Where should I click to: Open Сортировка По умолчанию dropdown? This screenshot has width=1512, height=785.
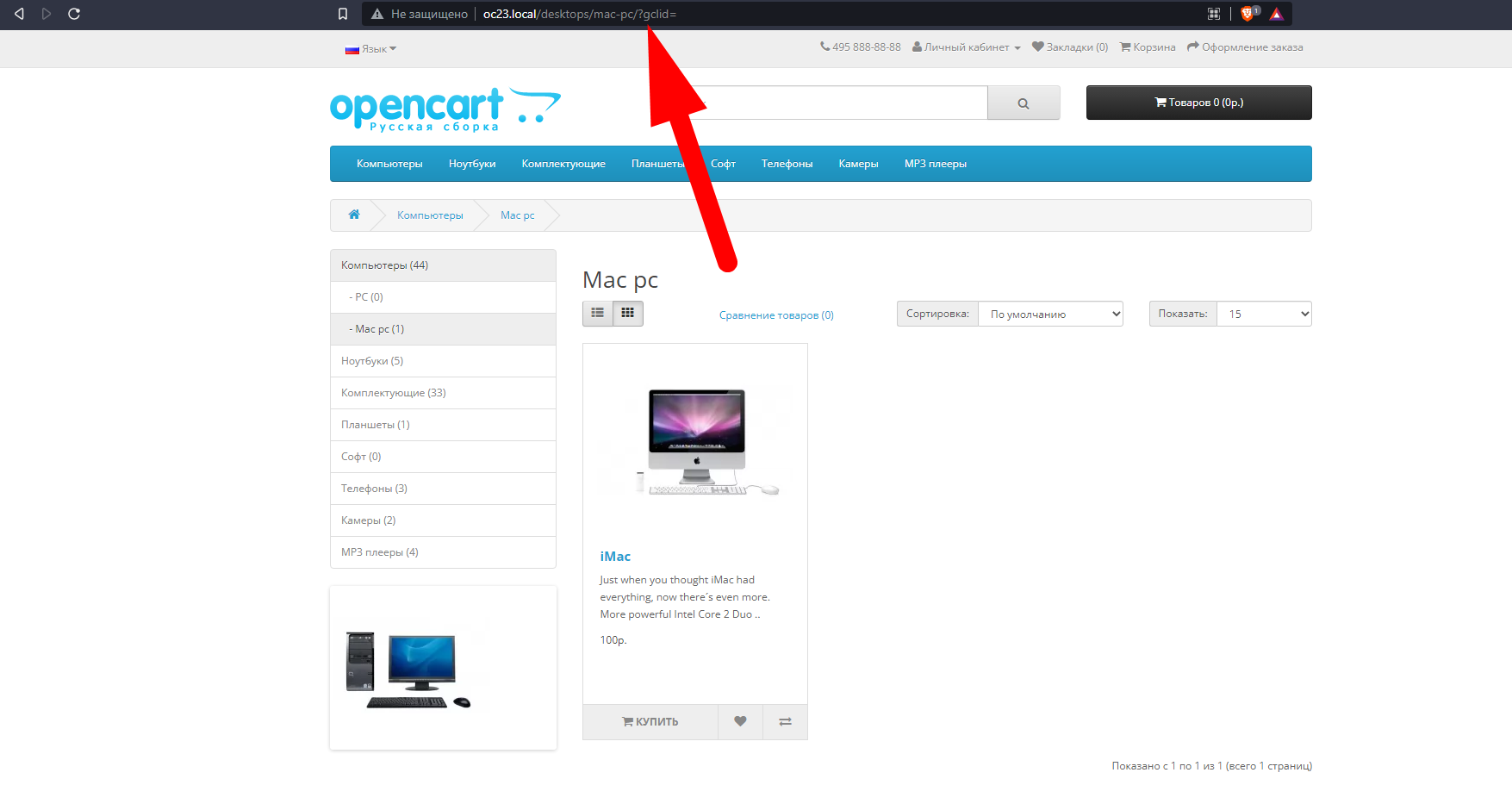coord(1050,314)
